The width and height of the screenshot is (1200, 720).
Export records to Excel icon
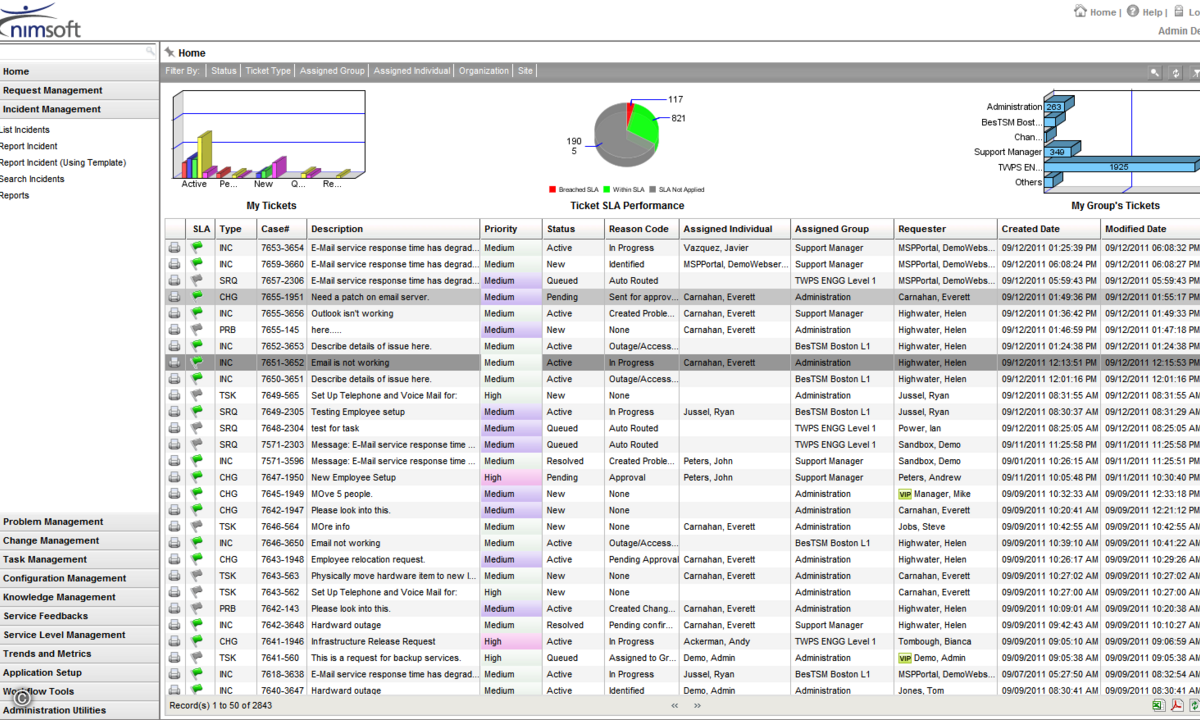[1158, 706]
